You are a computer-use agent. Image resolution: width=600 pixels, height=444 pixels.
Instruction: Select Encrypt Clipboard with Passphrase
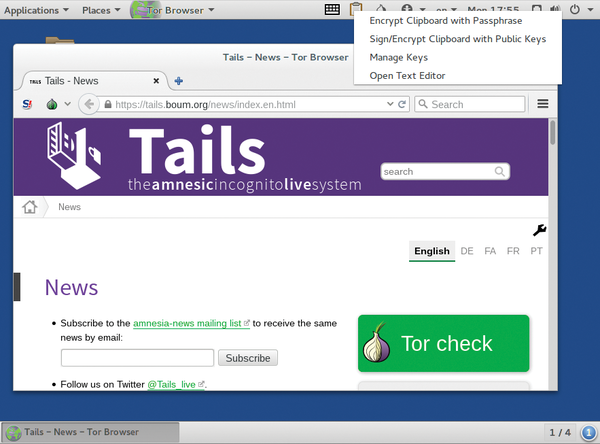(x=446, y=21)
